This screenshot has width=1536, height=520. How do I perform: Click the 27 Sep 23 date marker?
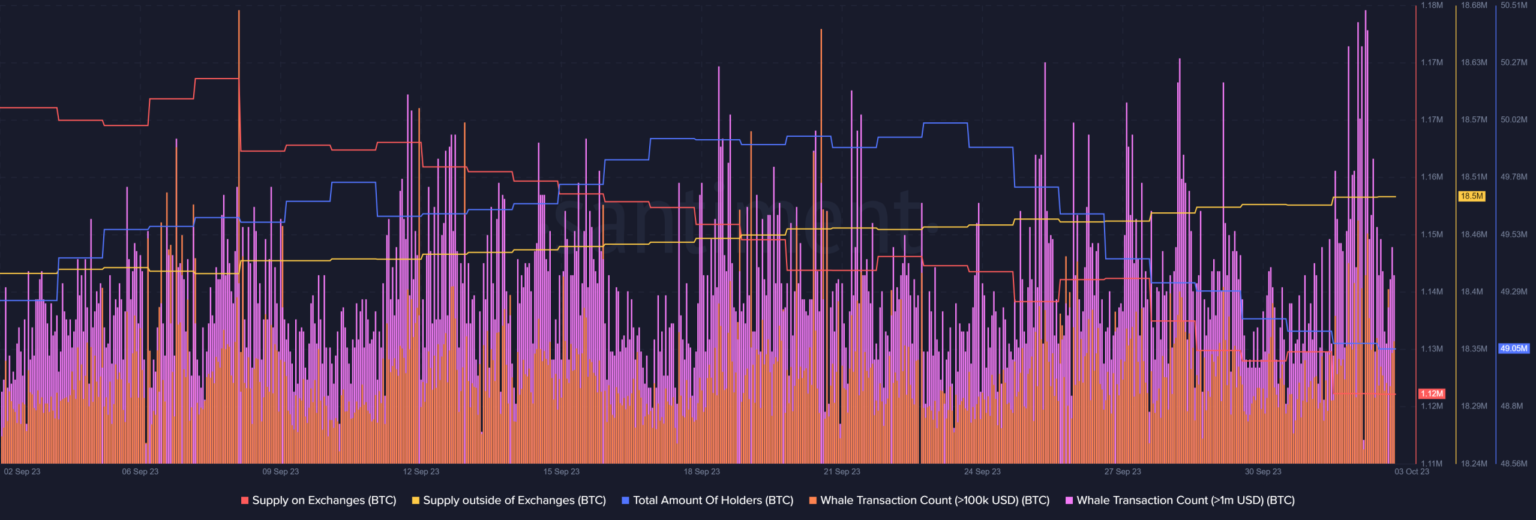[x=1122, y=470]
